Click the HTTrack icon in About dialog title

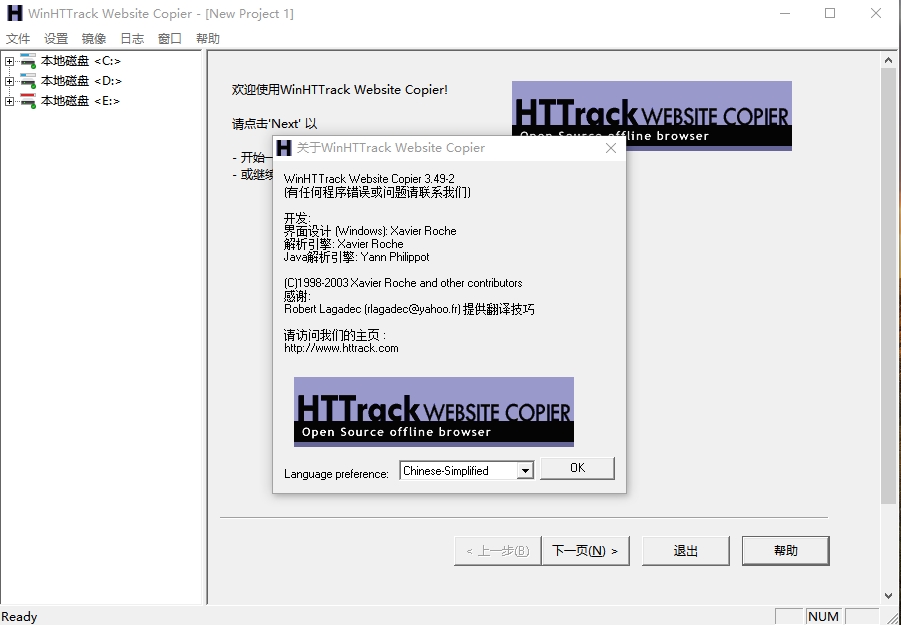click(x=284, y=148)
